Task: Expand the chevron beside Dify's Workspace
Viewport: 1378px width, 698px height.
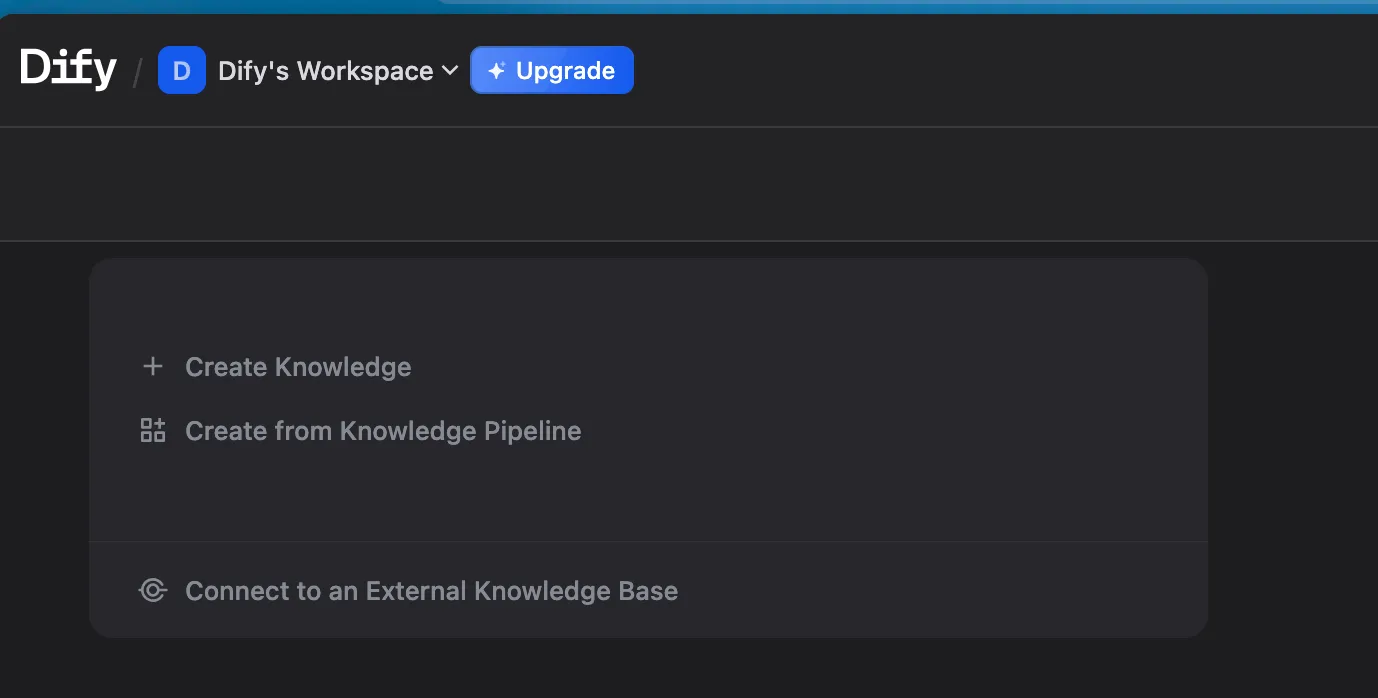Action: point(450,70)
